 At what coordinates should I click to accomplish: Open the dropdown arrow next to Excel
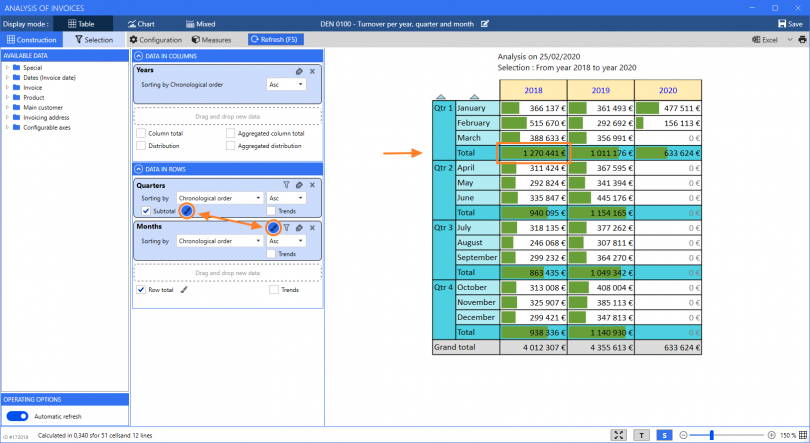point(789,40)
